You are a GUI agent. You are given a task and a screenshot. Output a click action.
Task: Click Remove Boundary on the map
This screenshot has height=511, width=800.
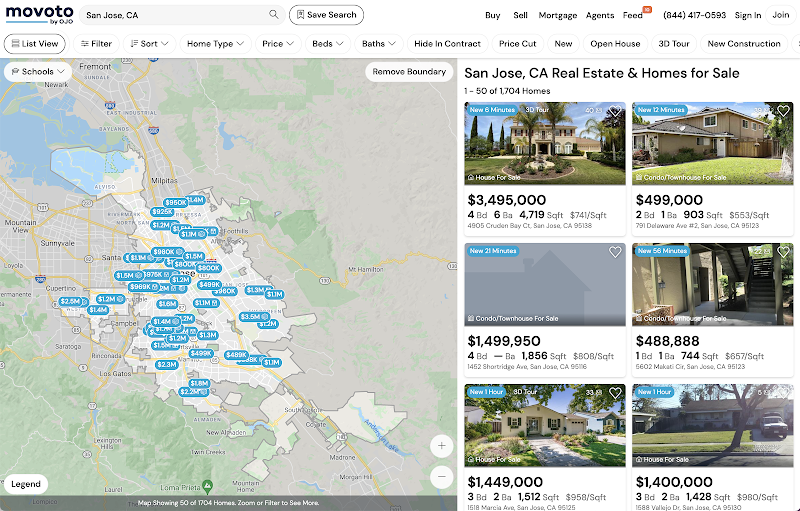(x=409, y=71)
